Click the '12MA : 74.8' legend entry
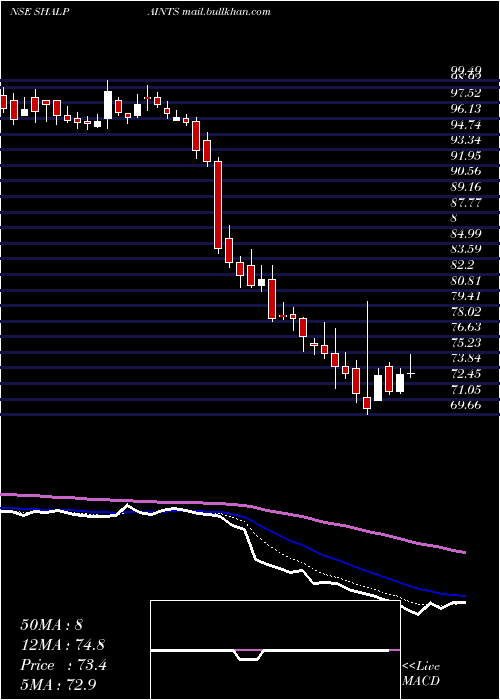Screen dimensions: 500x700 [x=63, y=645]
